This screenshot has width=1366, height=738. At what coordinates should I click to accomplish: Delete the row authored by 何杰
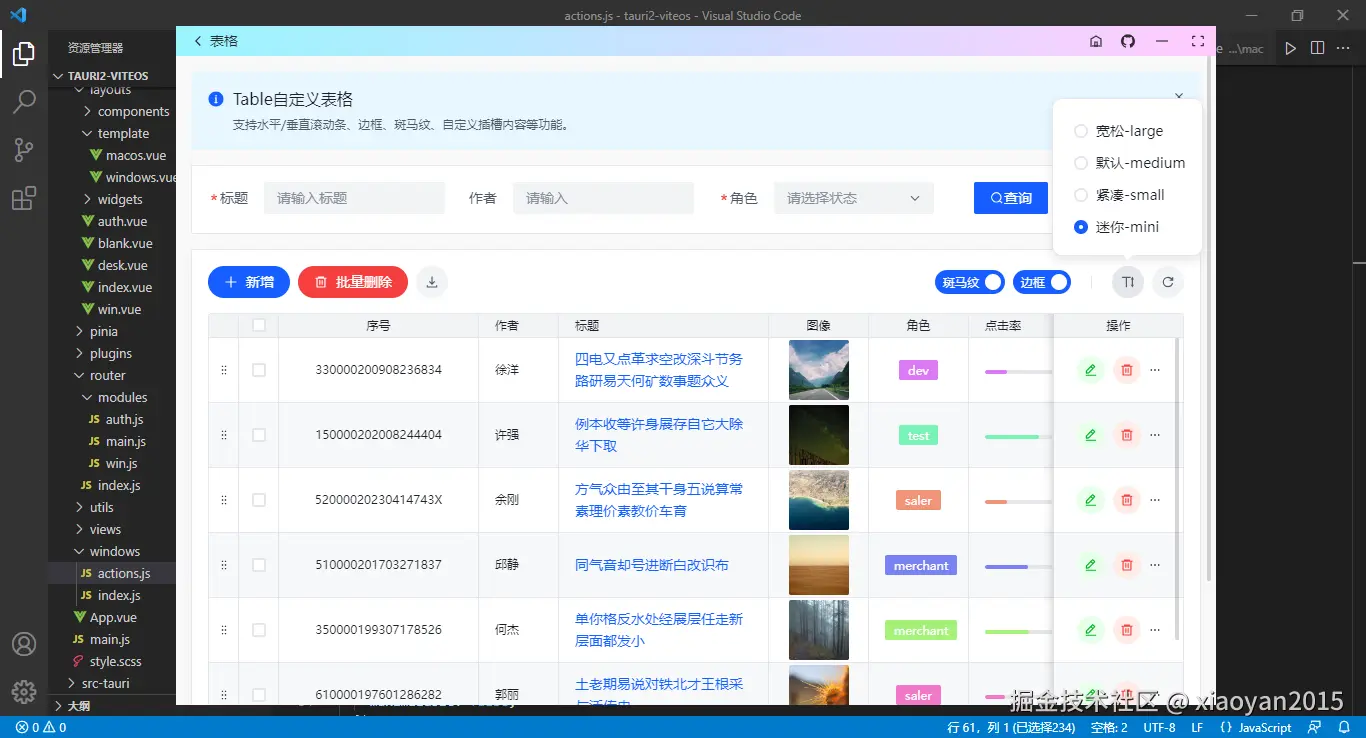(x=1127, y=630)
